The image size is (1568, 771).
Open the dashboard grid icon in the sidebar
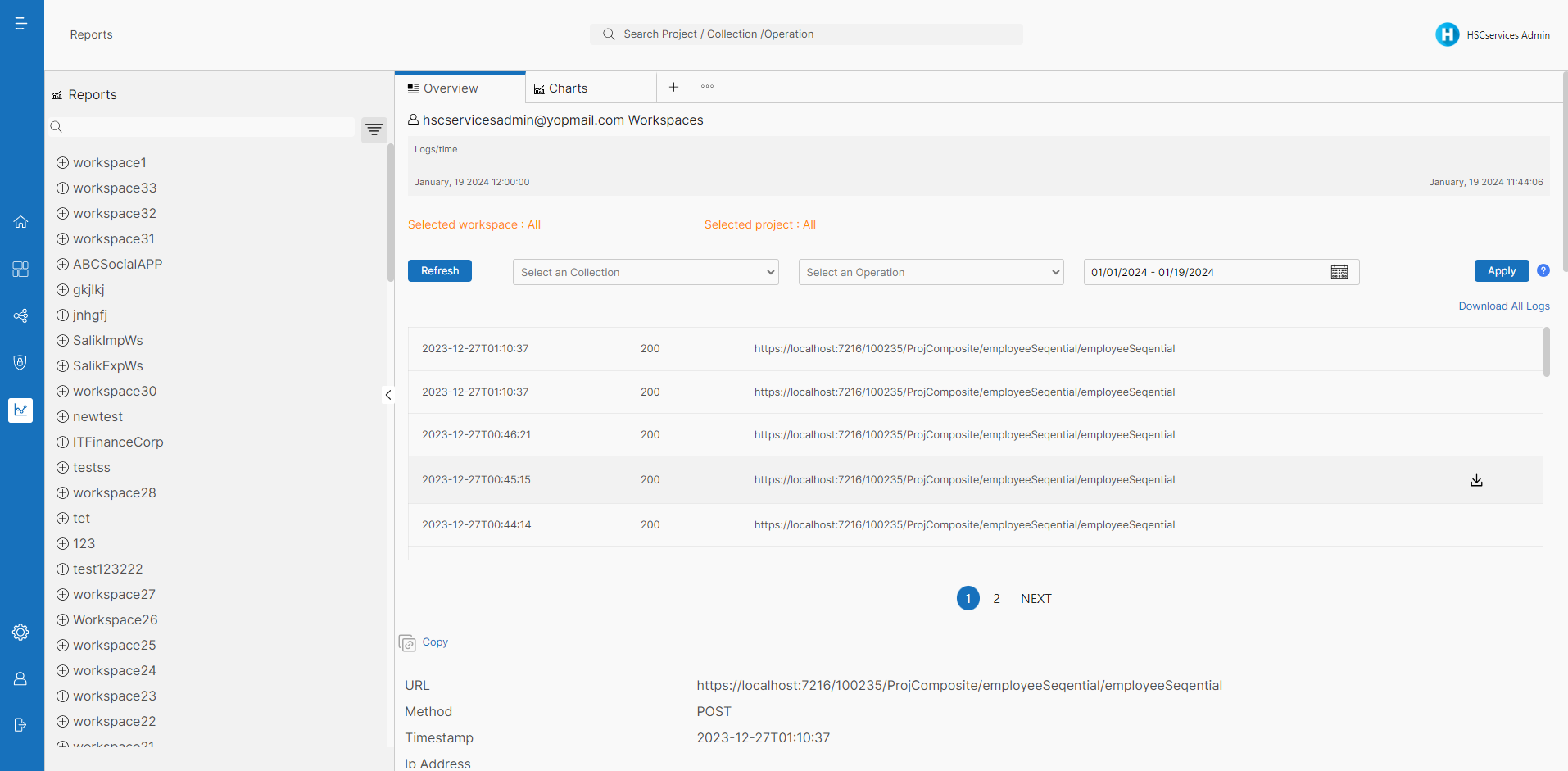click(21, 269)
